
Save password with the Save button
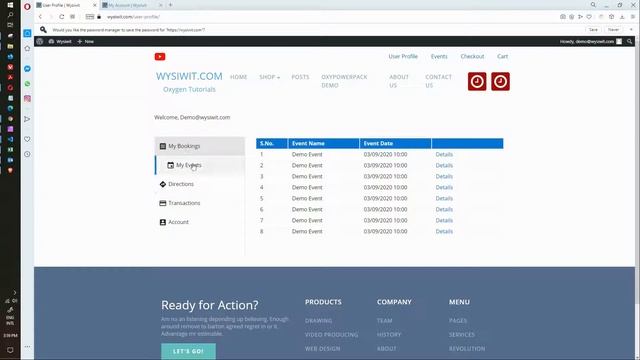(x=593, y=30)
